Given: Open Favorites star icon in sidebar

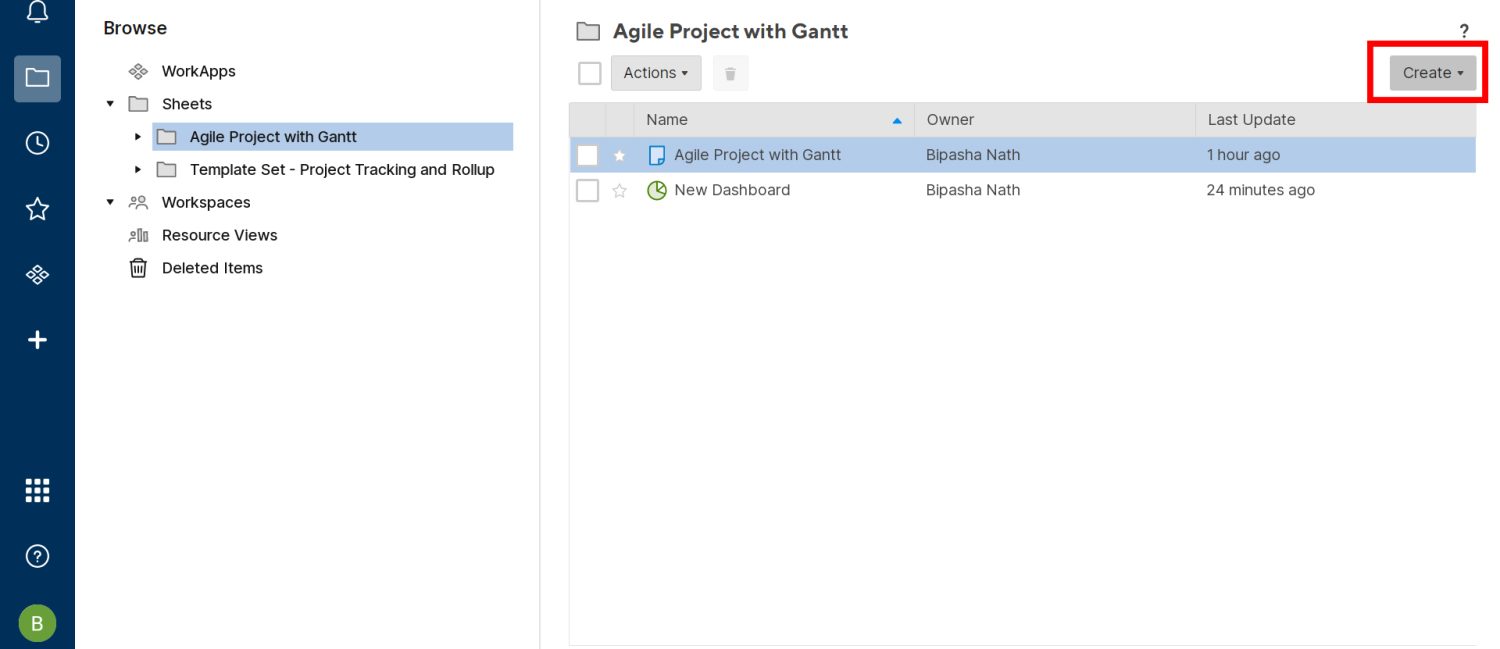Looking at the screenshot, I should pyautogui.click(x=37, y=209).
